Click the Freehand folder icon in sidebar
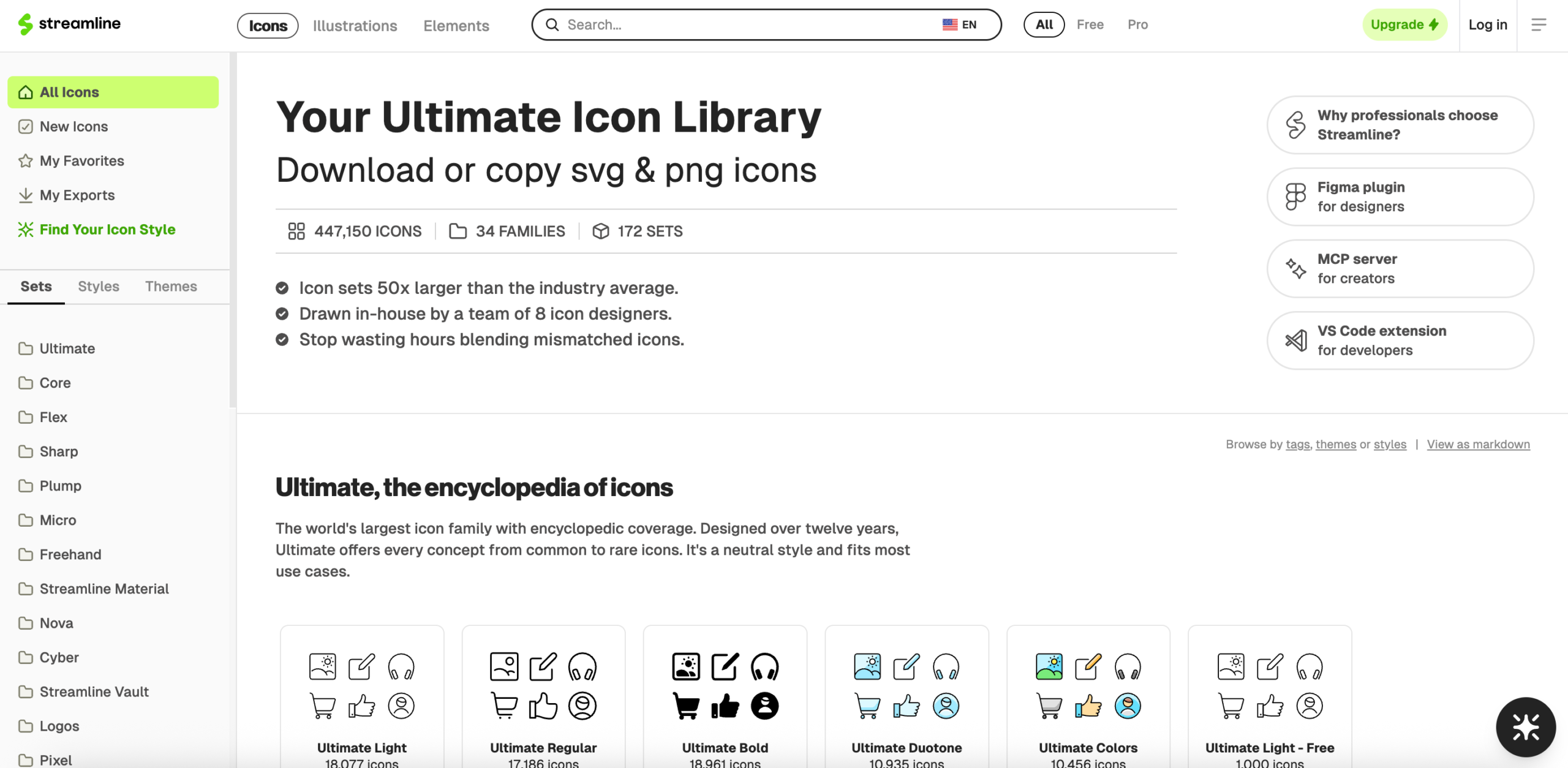Image resolution: width=1568 pixels, height=768 pixels. click(26, 554)
